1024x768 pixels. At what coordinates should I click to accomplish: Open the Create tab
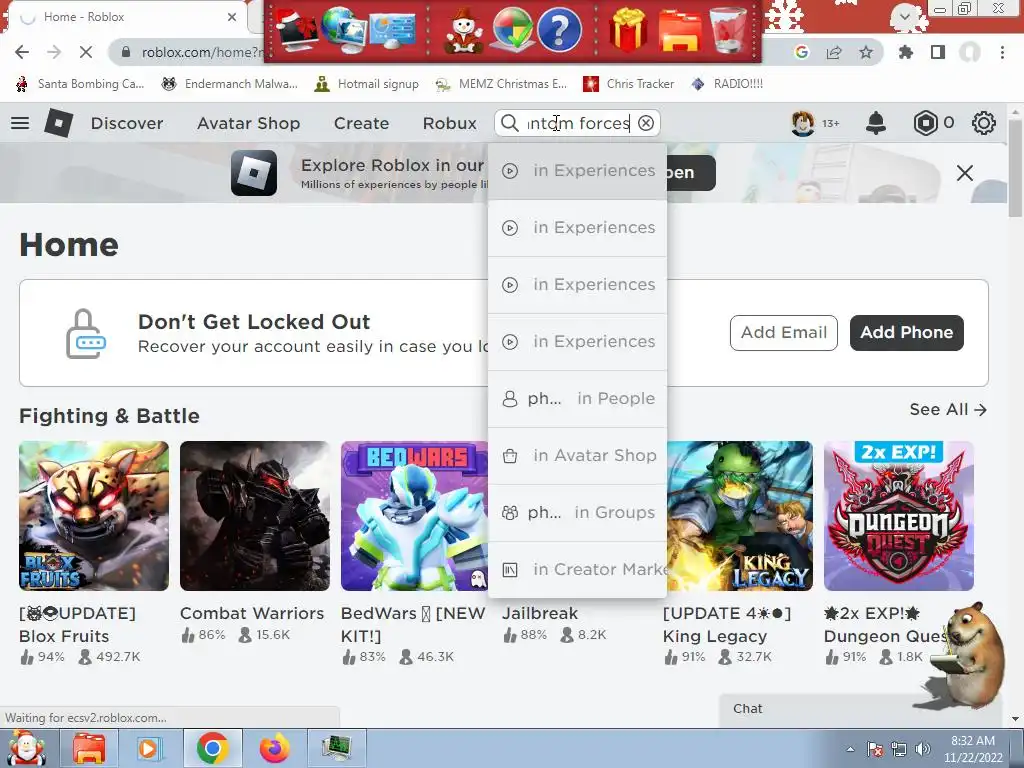(361, 123)
